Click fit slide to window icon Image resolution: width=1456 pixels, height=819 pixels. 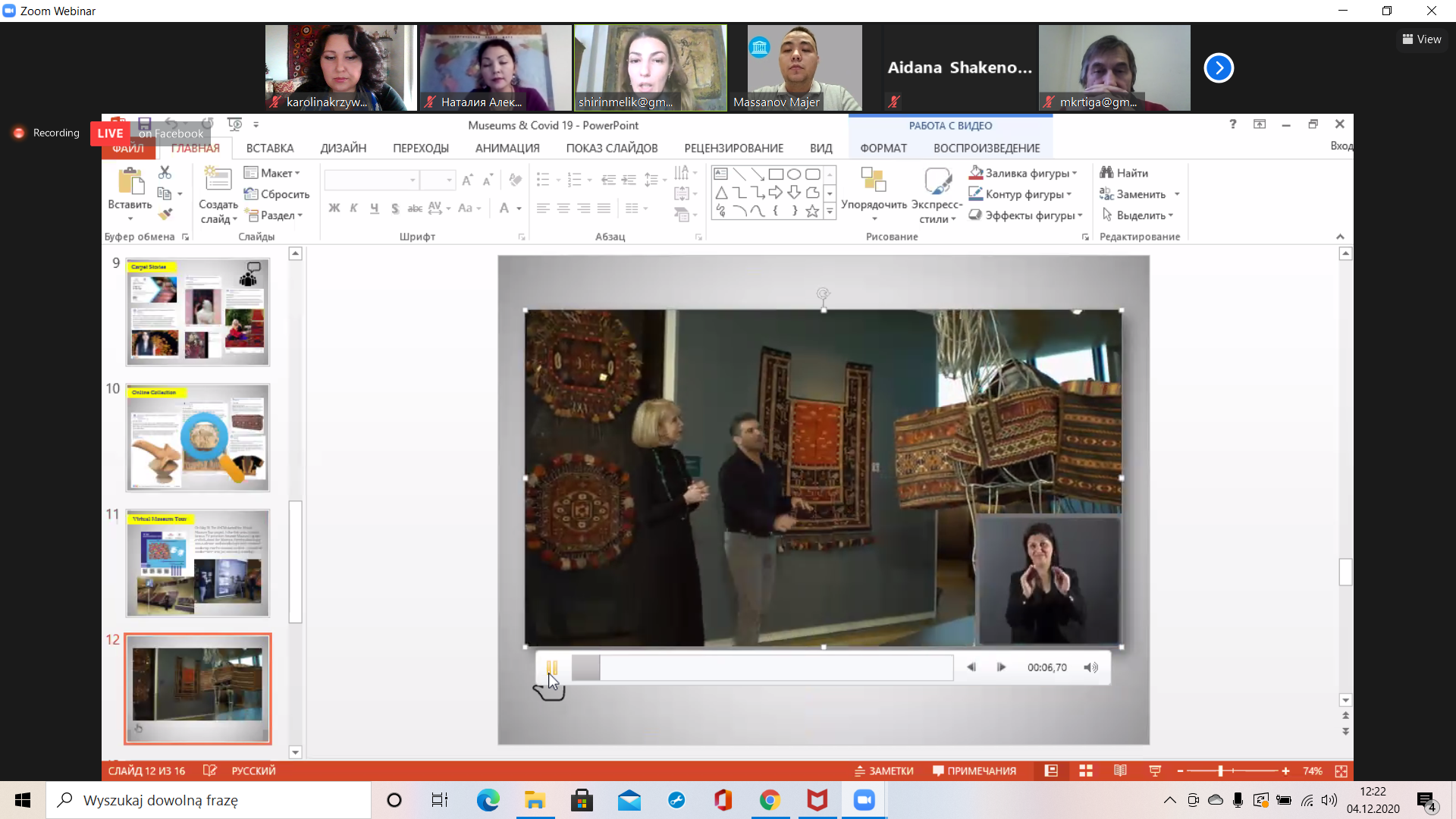coord(1341,770)
